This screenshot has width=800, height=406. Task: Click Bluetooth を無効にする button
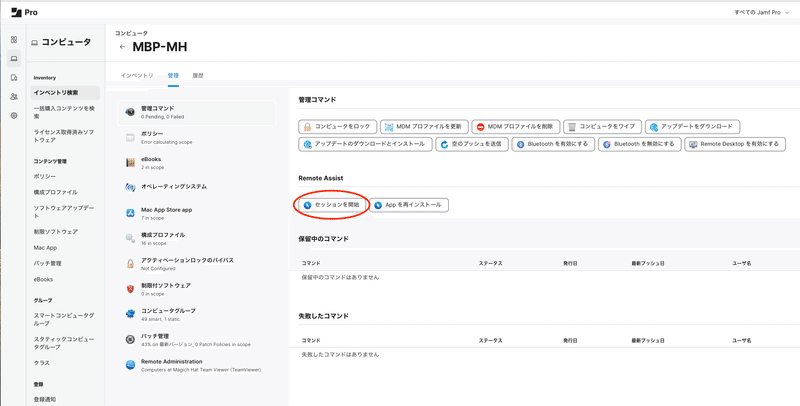pyautogui.click(x=639, y=144)
